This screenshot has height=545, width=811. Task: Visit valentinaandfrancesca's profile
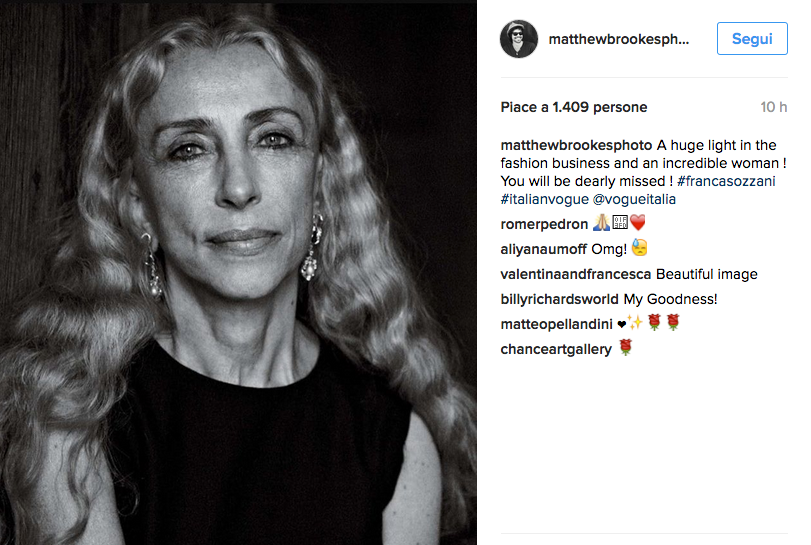point(576,274)
